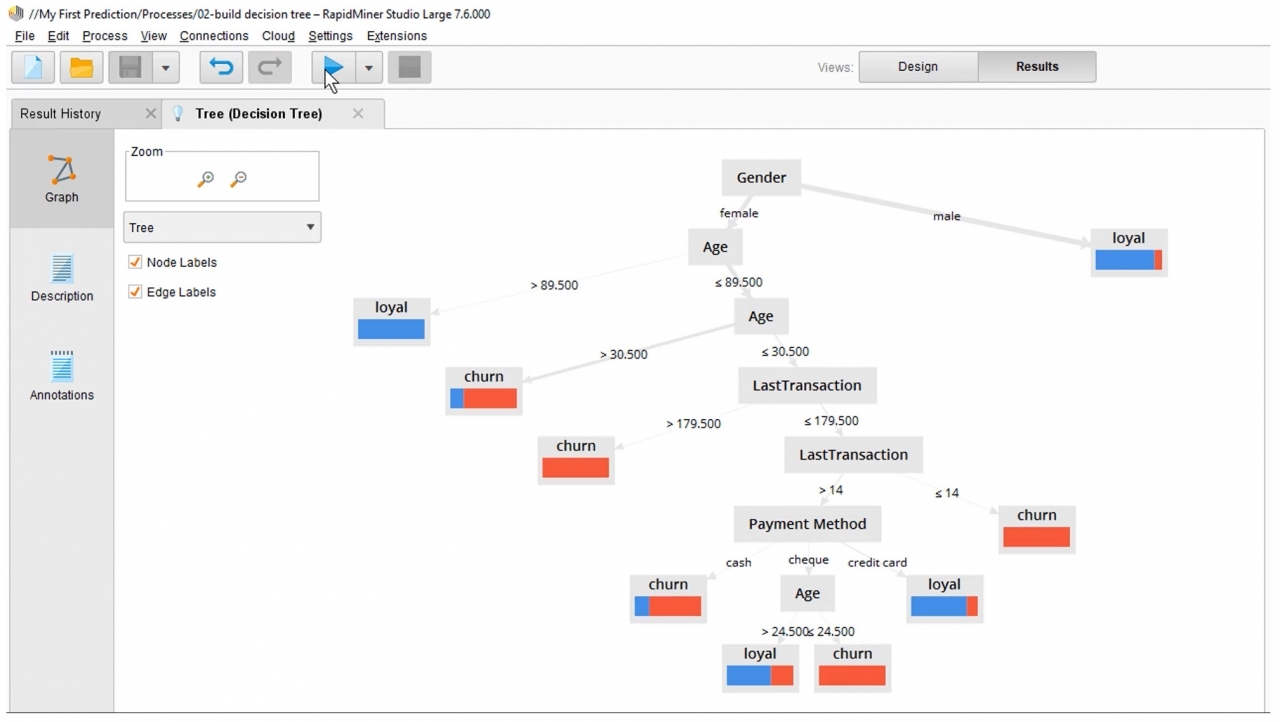Open the Extensions menu

click(x=396, y=36)
